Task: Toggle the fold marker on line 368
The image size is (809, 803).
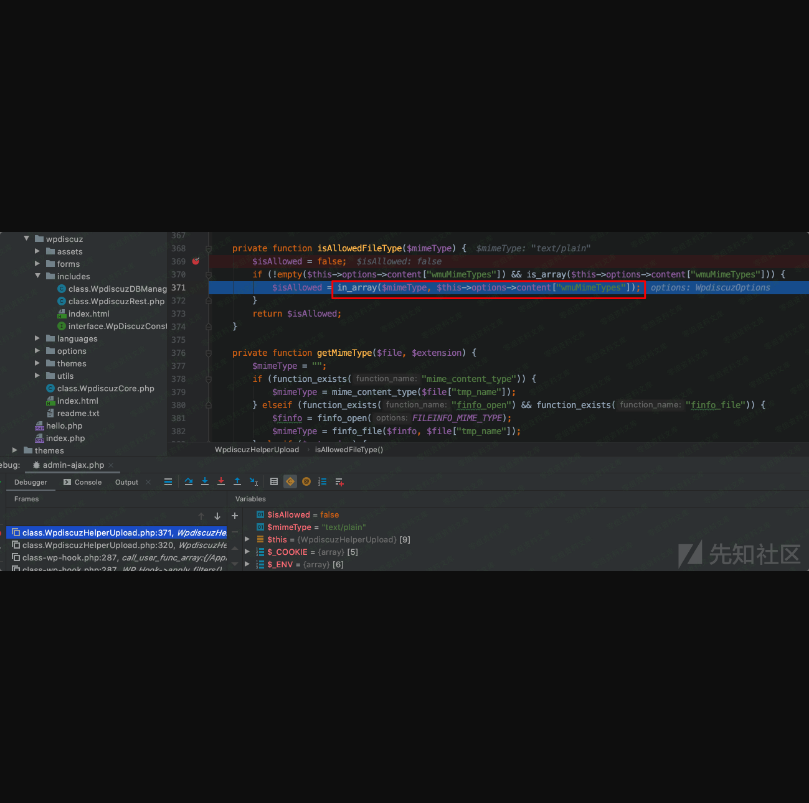Action: tap(209, 248)
